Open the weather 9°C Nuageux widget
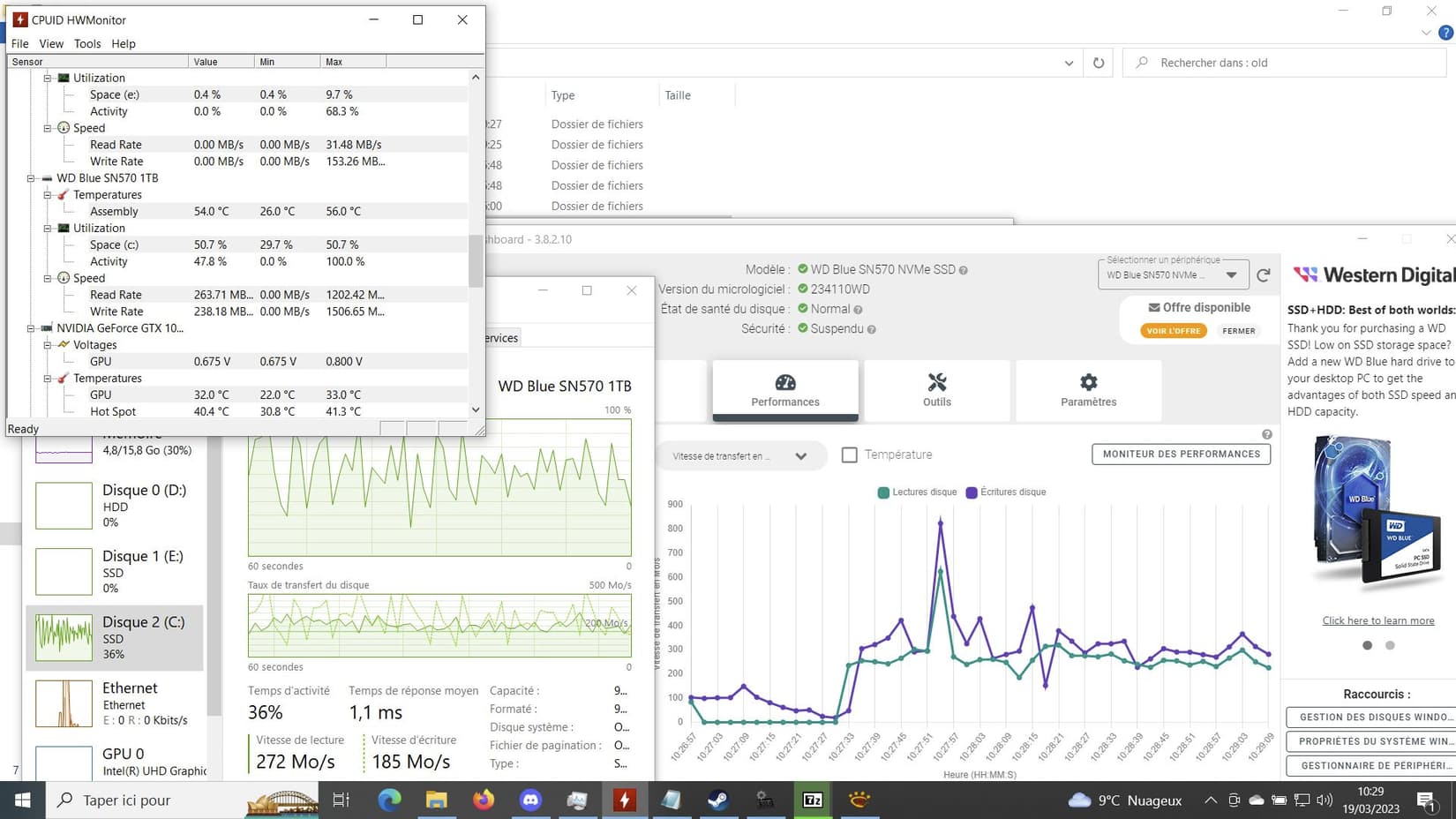 tap(1125, 800)
